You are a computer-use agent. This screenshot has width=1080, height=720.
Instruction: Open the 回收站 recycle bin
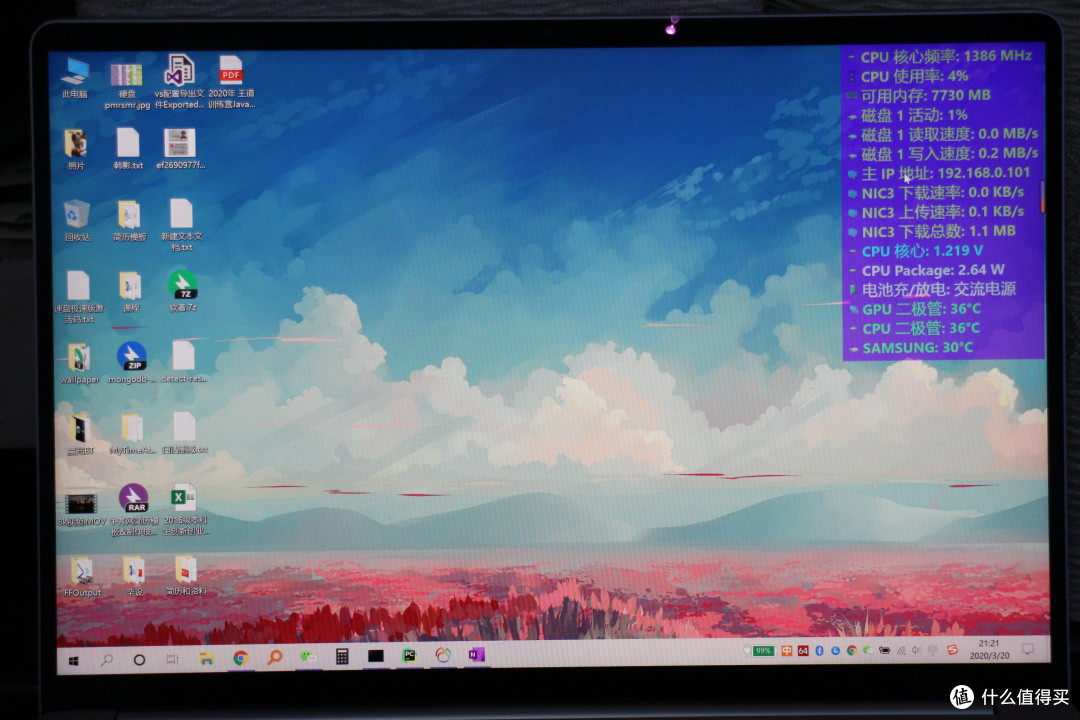[77, 220]
